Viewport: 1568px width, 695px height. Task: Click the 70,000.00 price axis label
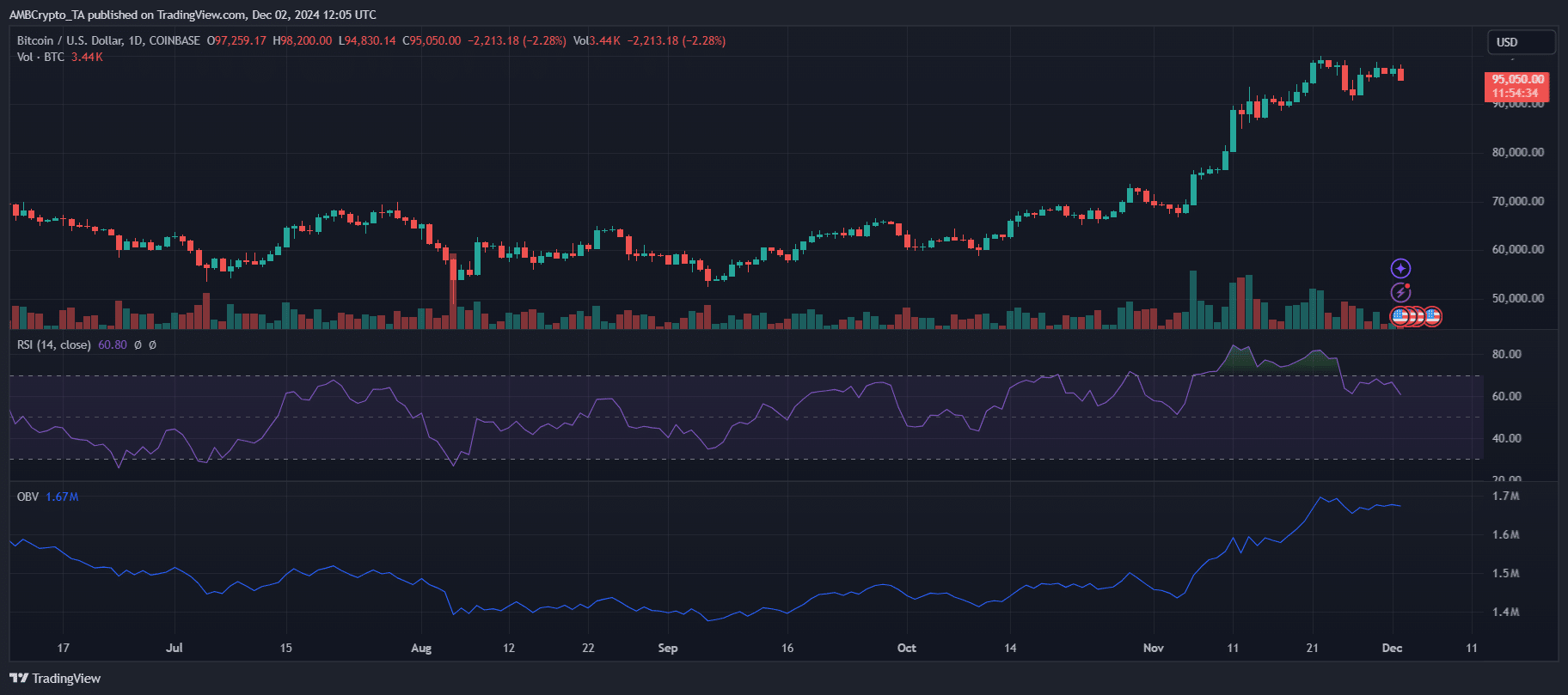tap(1518, 201)
